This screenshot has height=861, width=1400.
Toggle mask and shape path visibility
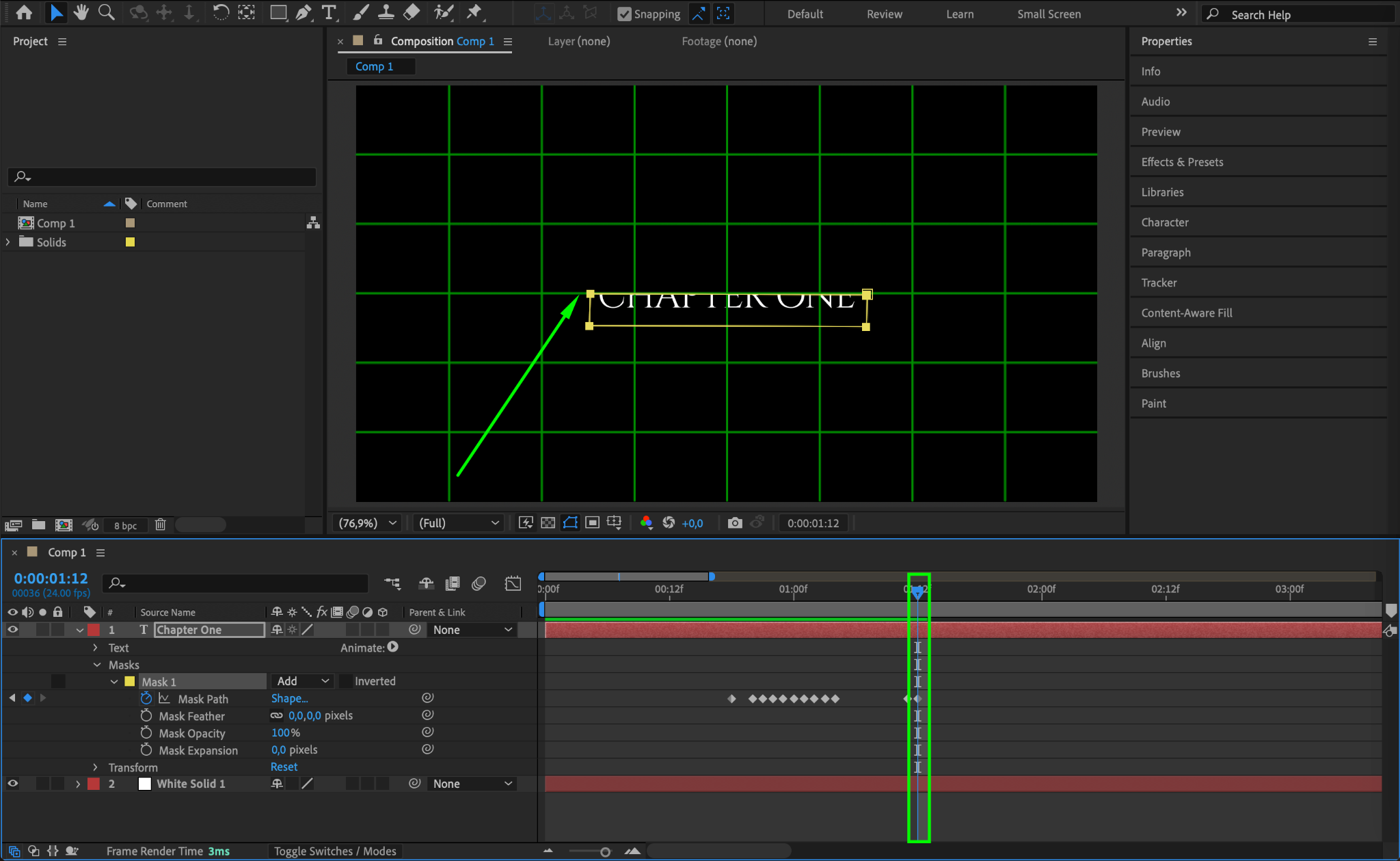tap(570, 523)
